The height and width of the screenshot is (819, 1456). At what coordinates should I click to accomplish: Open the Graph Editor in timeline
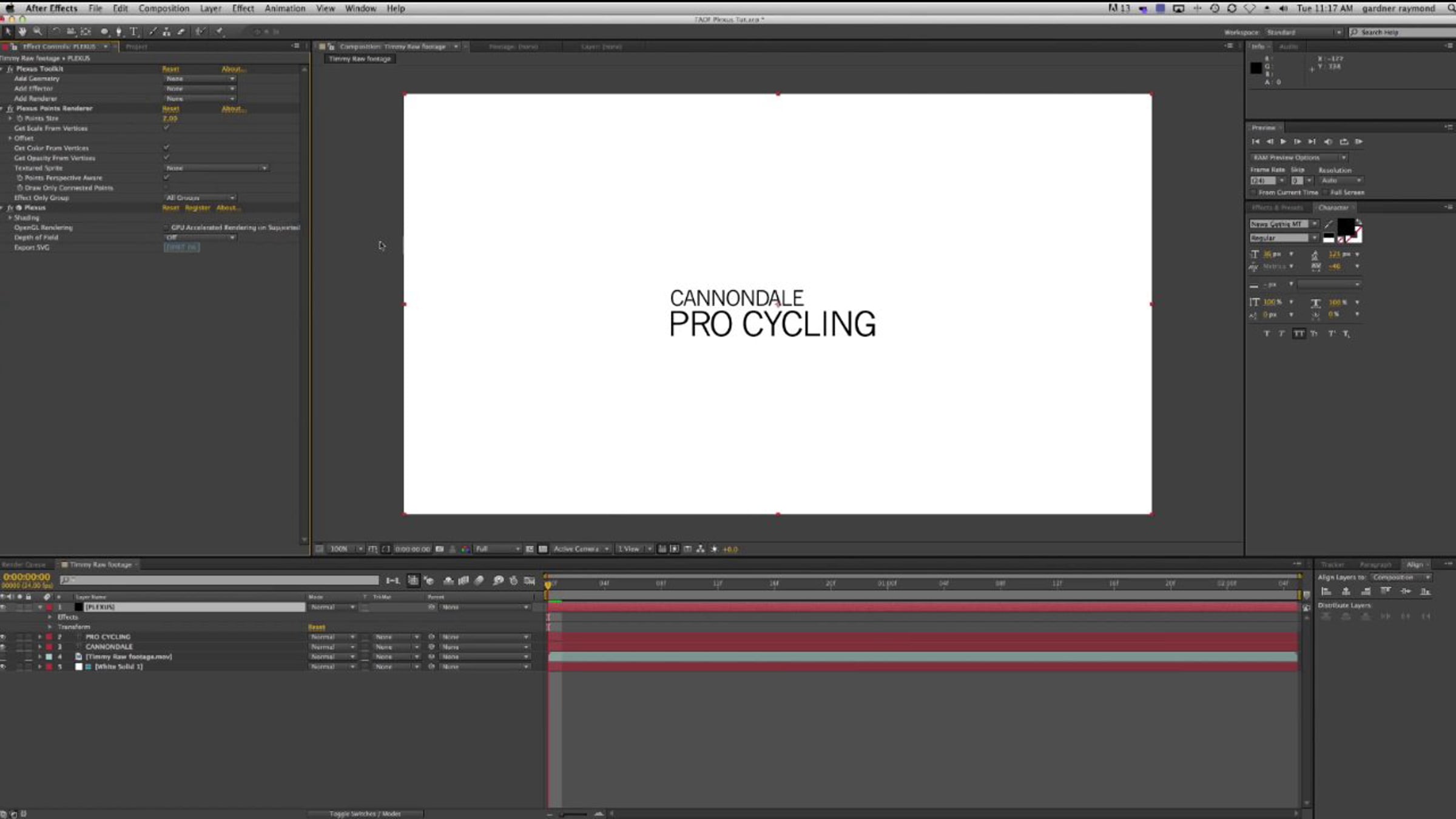point(530,581)
